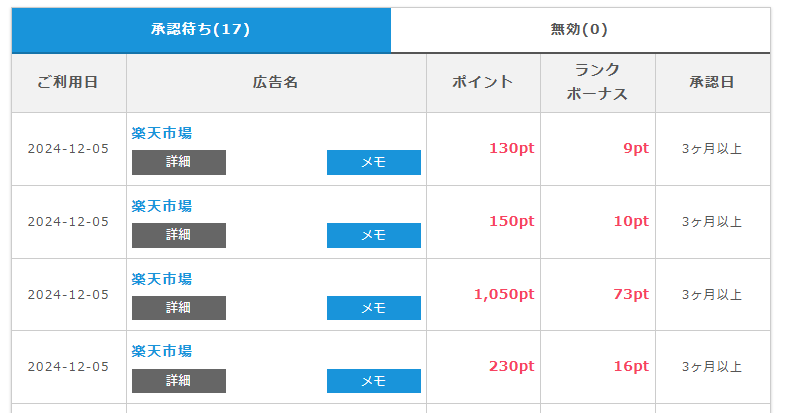Select the 承認日 column header

(x=713, y=83)
